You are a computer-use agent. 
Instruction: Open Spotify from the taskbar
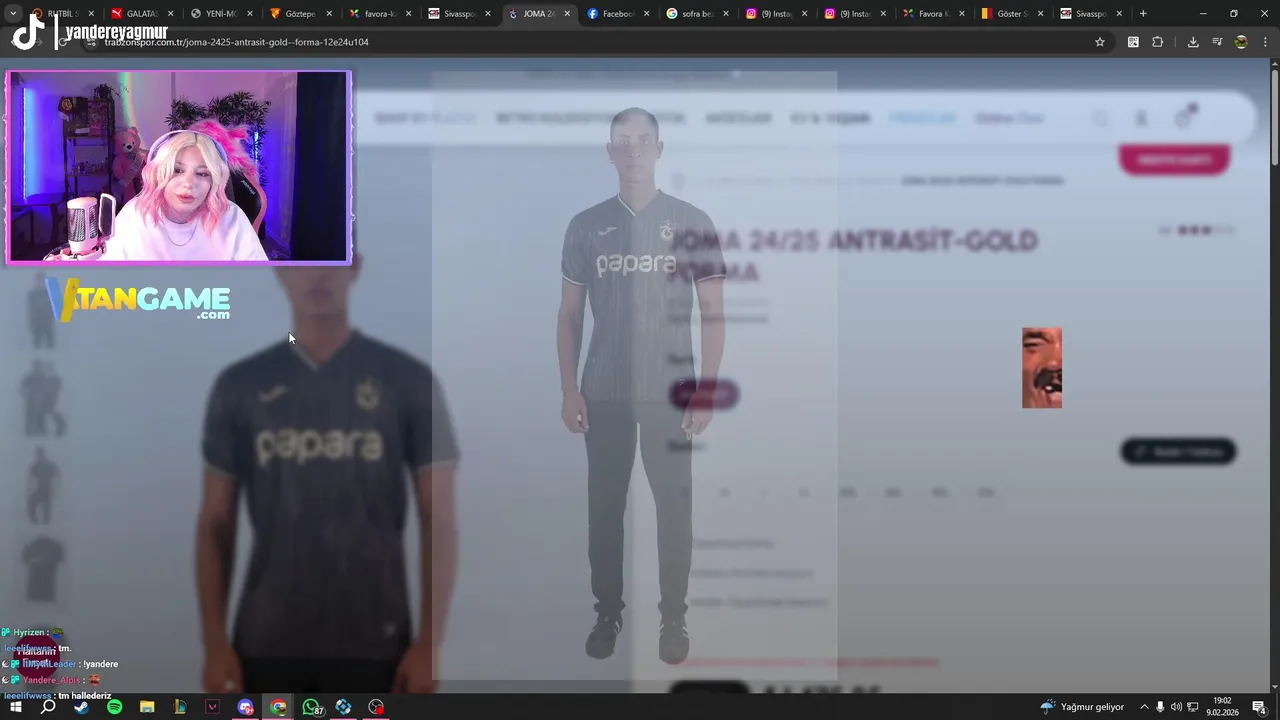[114, 707]
